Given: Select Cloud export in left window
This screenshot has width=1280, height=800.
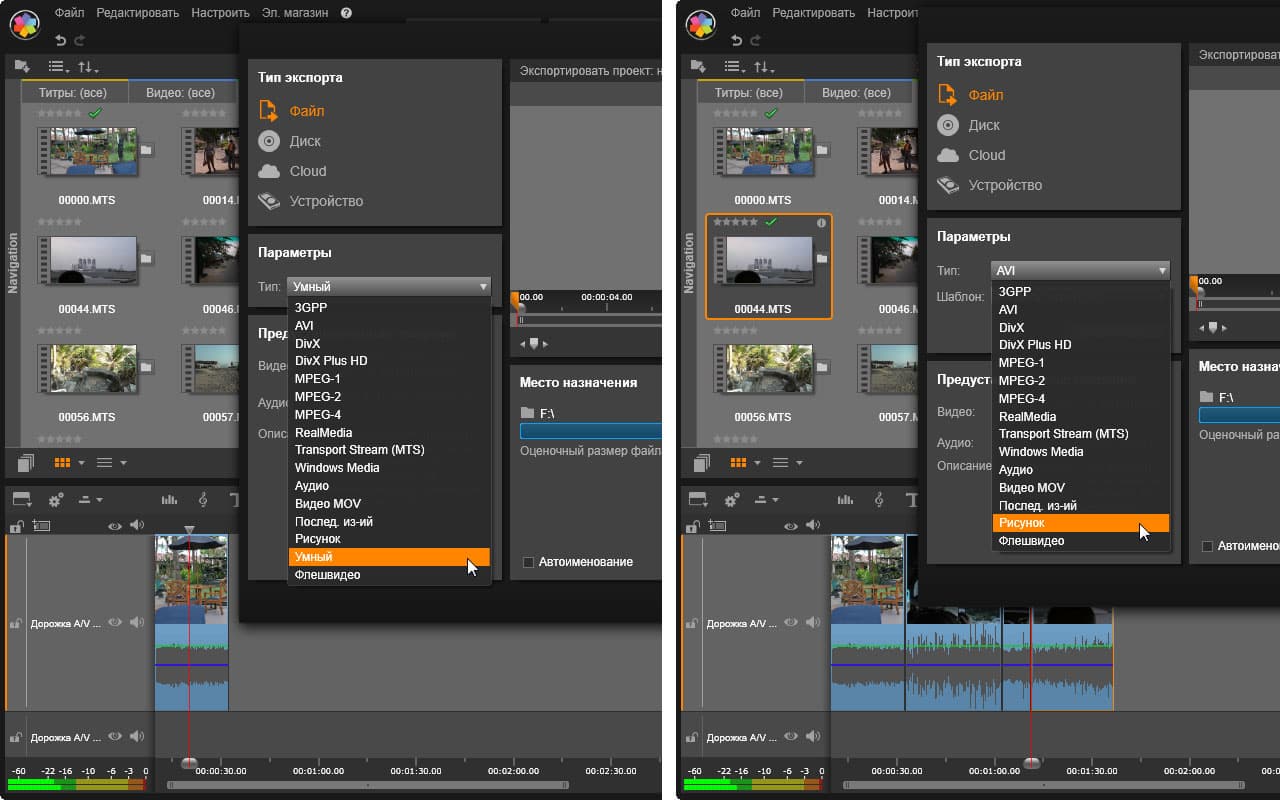Looking at the screenshot, I should tap(308, 171).
